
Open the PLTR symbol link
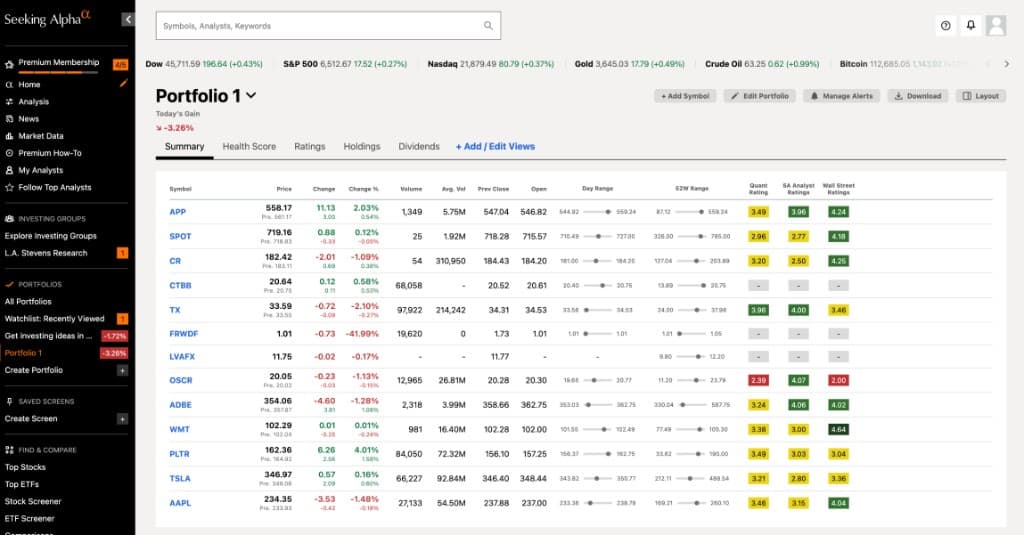click(x=179, y=454)
